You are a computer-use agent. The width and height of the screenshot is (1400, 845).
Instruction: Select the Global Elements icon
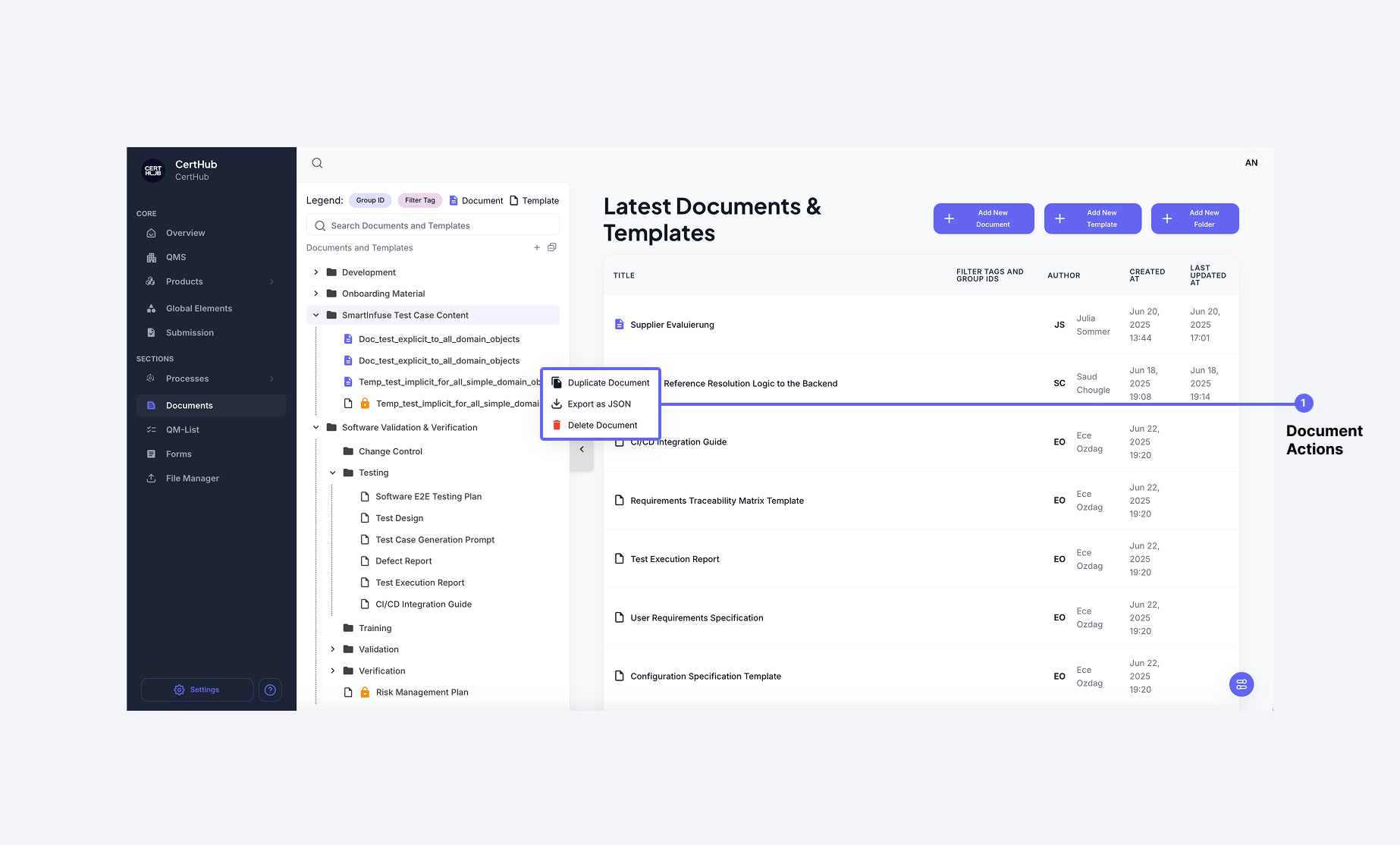click(x=152, y=308)
